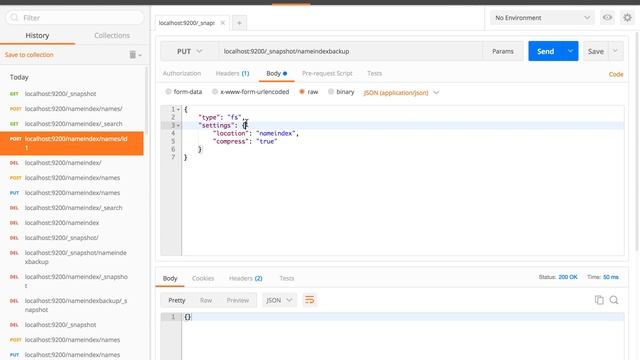Add a new request tab with plus
The height and width of the screenshot is (360, 640).
point(239,23)
